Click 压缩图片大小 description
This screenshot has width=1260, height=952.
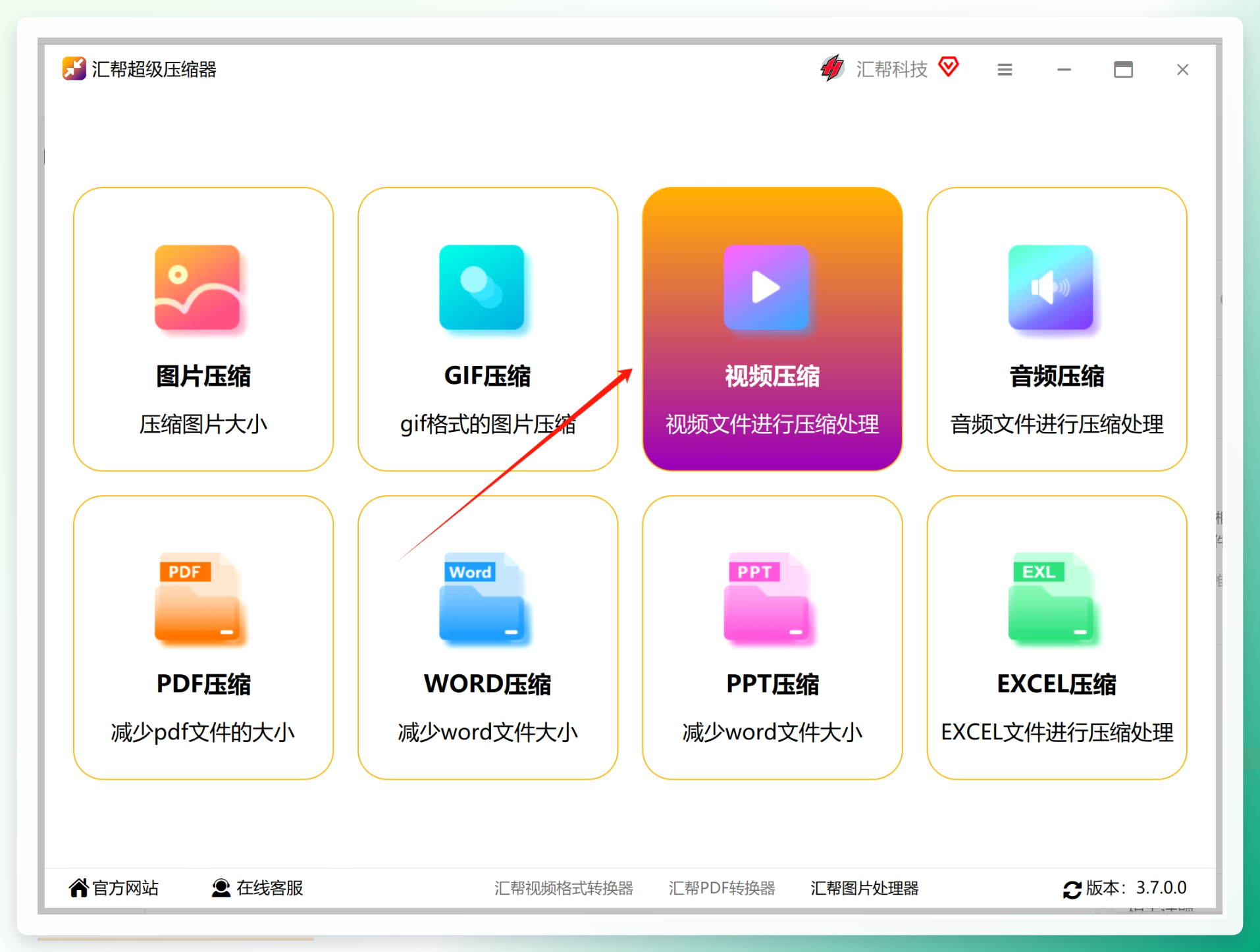click(x=203, y=424)
